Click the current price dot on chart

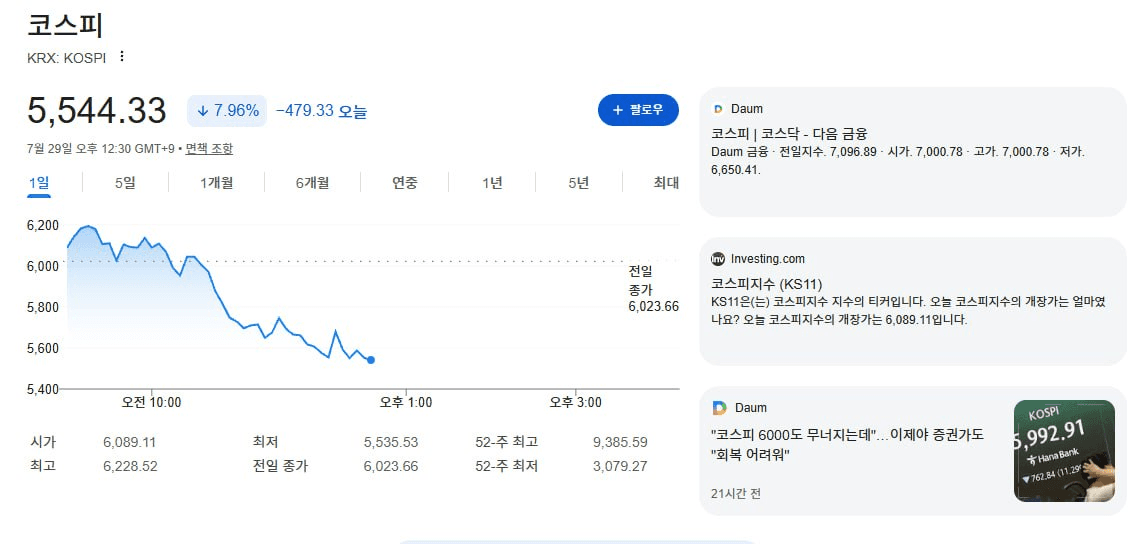(x=371, y=359)
